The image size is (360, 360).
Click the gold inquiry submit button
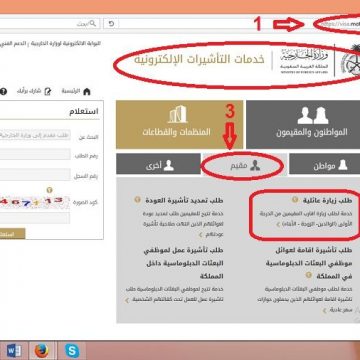click(x=12, y=234)
